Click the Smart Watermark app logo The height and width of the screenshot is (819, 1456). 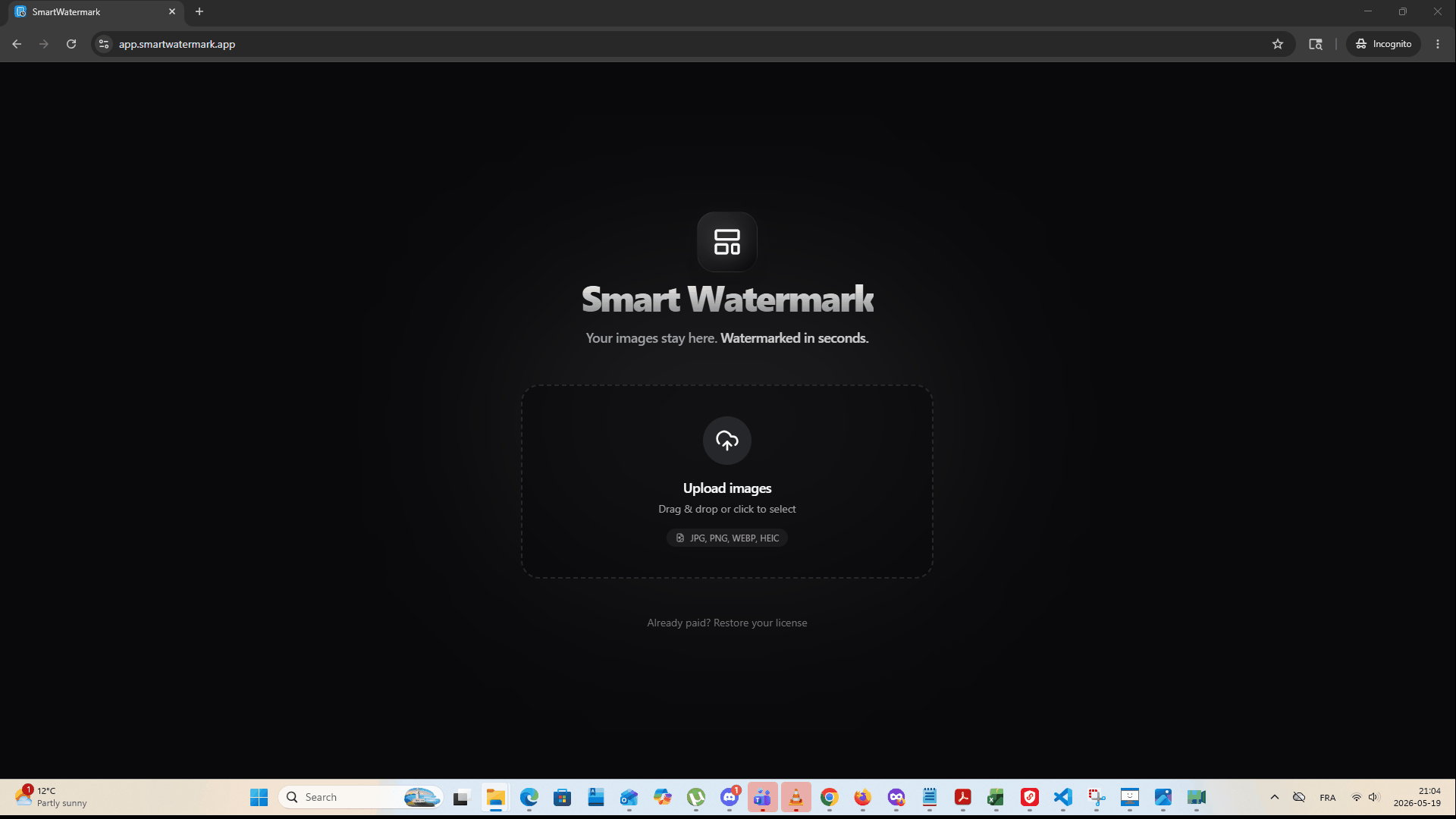coord(726,242)
